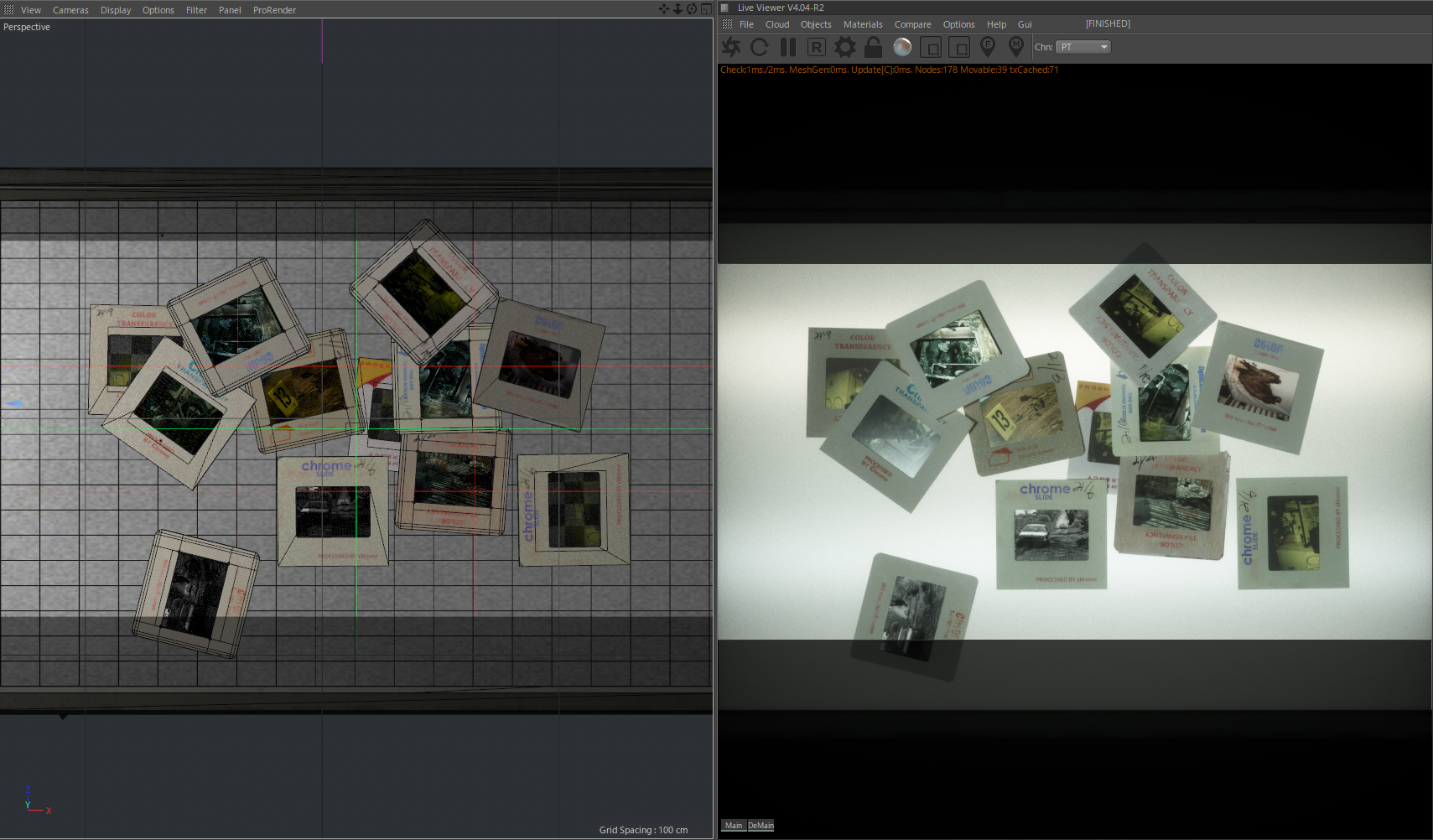Open Live Viewer Materials menu
Image resolution: width=1433 pixels, height=840 pixels.
(863, 24)
